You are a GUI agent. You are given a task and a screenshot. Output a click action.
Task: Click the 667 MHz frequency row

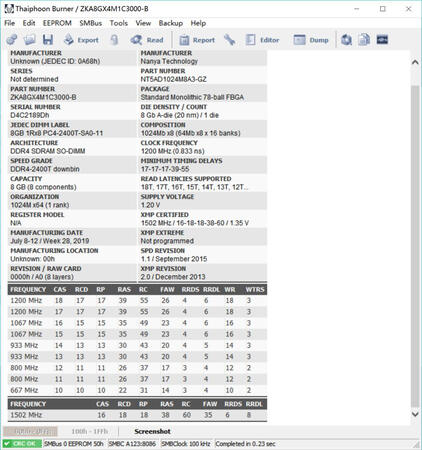pos(137,390)
